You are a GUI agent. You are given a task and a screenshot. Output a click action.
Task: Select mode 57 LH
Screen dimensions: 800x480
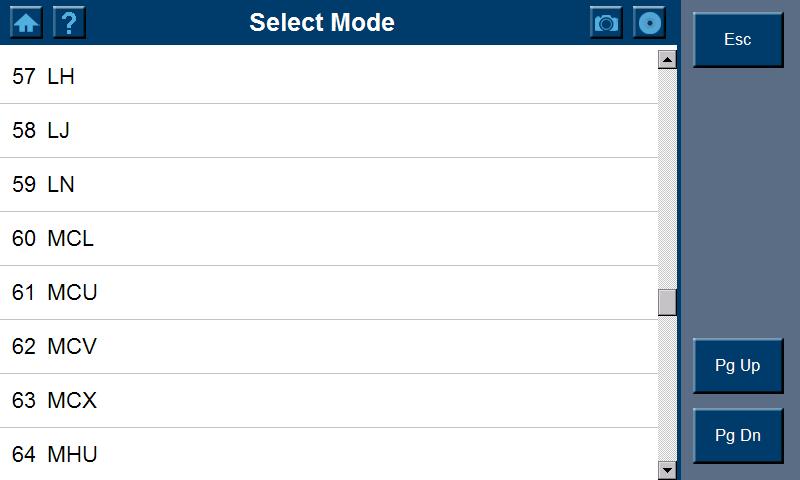click(x=328, y=77)
